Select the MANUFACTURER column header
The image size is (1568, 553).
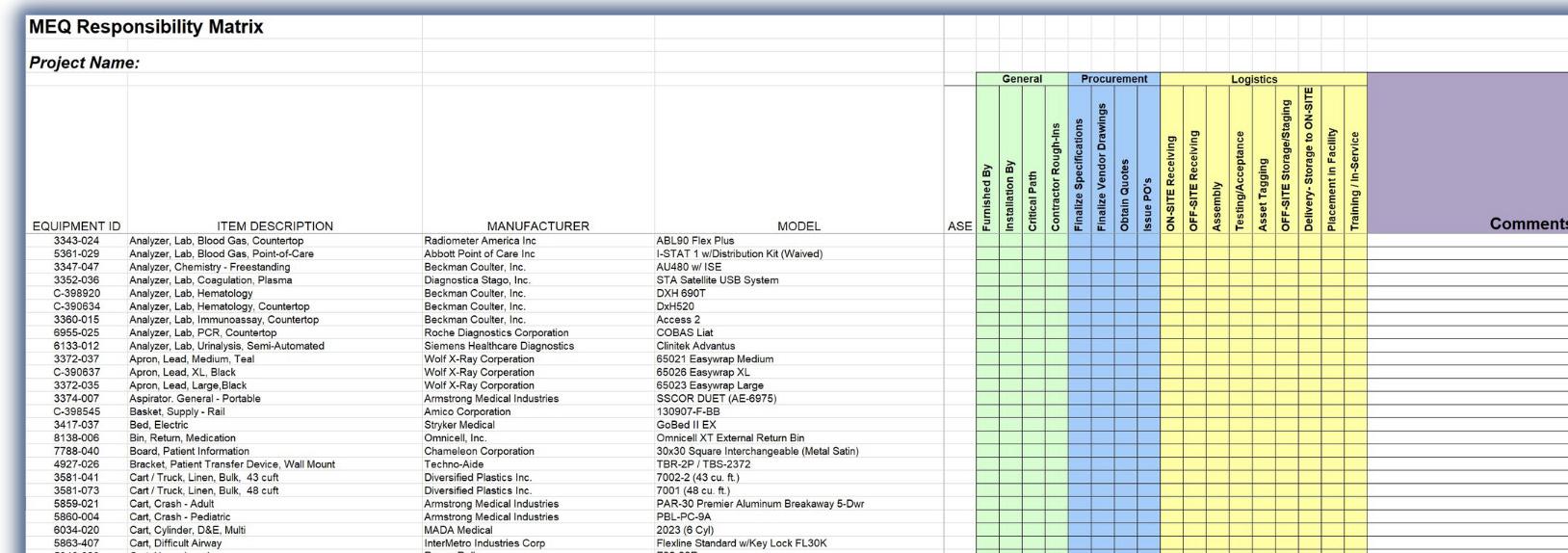point(537,226)
